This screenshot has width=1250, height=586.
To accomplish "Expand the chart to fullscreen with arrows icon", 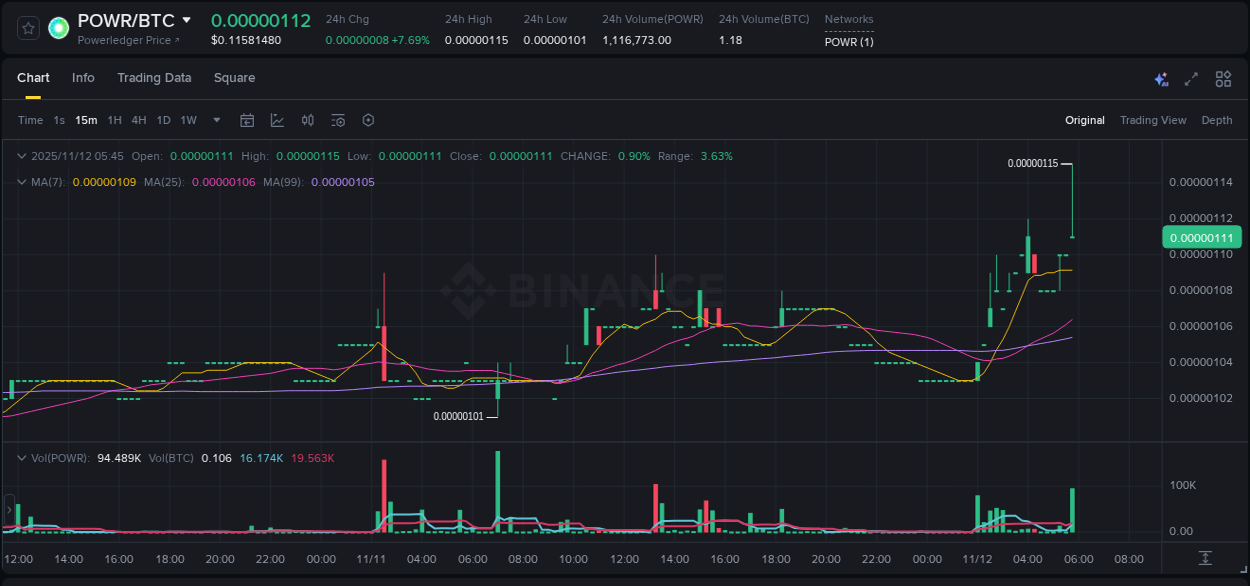I will point(1191,78).
